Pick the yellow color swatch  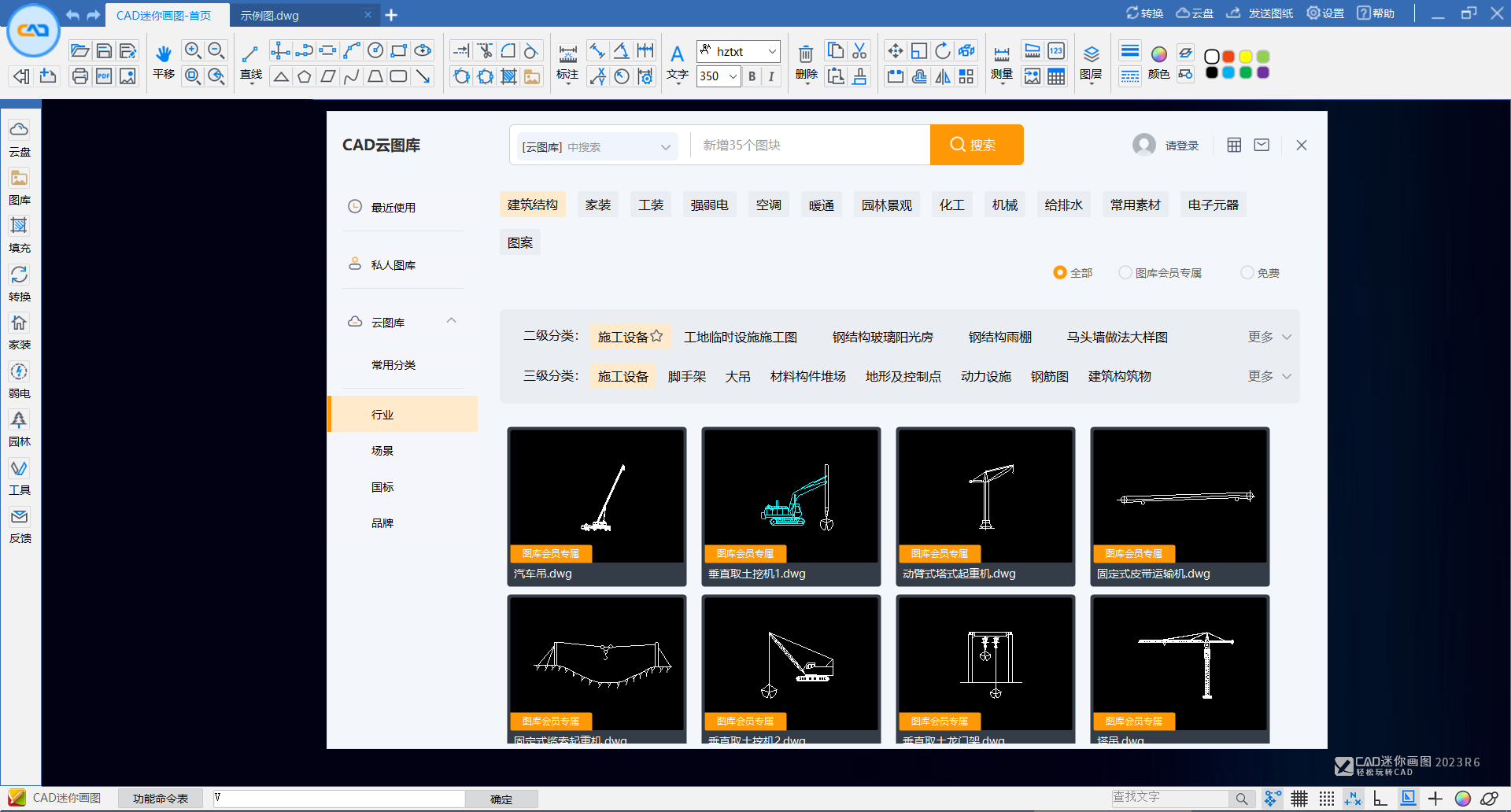(x=1246, y=57)
